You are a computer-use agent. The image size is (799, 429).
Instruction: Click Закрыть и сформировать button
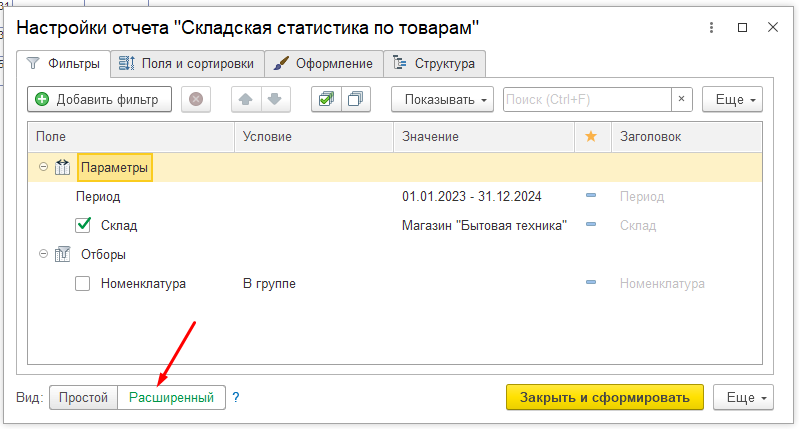pos(605,397)
